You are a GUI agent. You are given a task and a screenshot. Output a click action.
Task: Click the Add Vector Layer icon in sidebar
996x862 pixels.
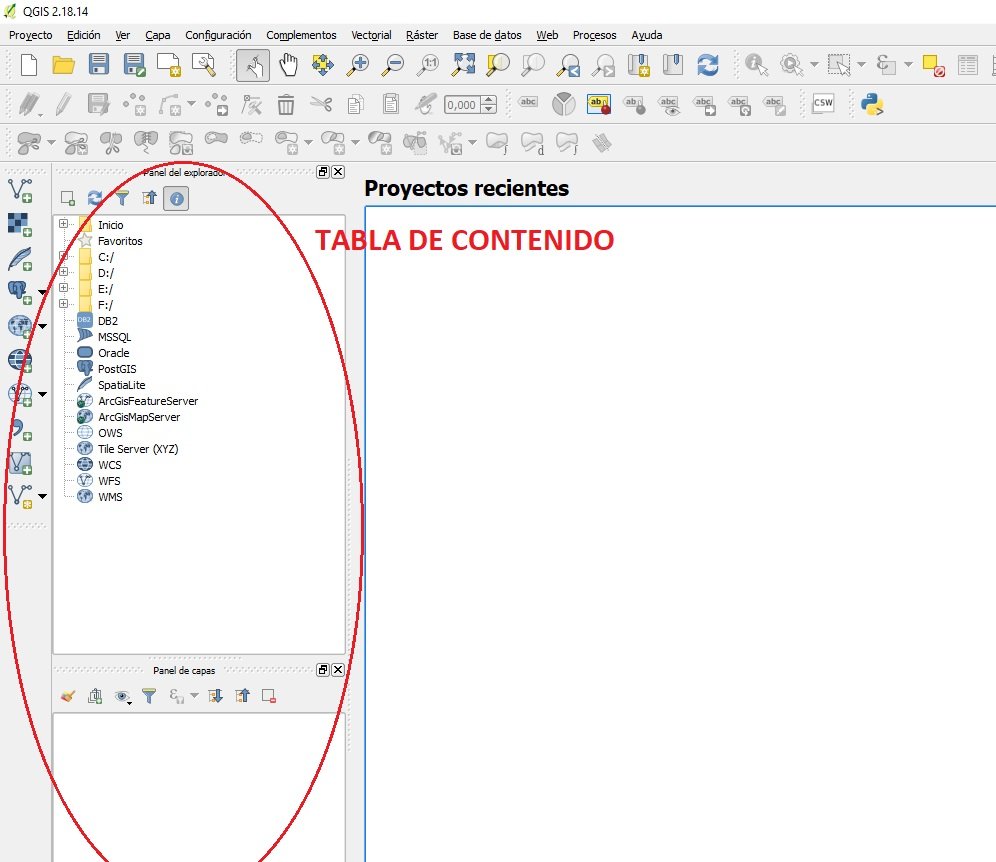20,190
